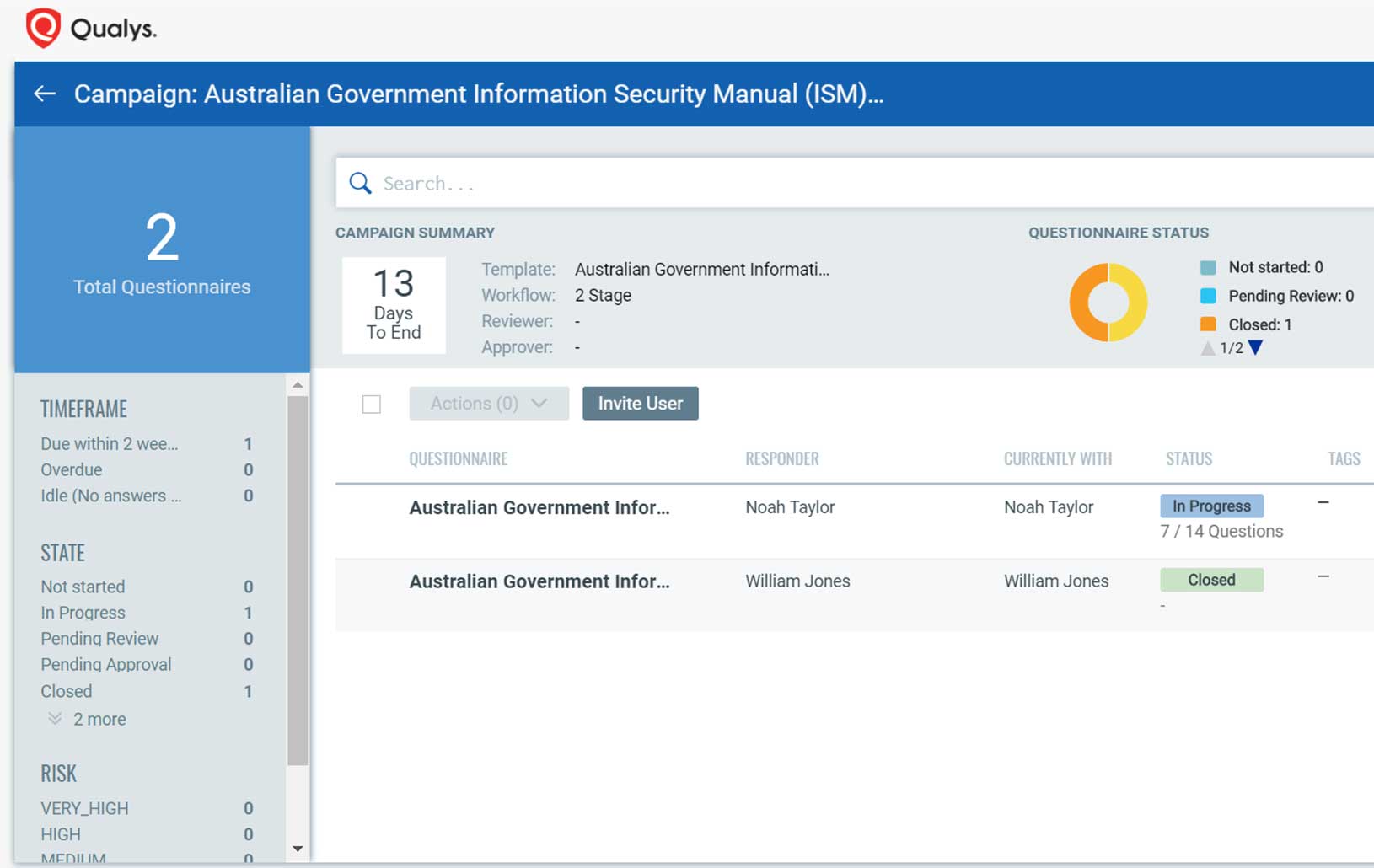This screenshot has height=868, width=1374.
Task: Click the Invite User button
Action: (x=640, y=403)
